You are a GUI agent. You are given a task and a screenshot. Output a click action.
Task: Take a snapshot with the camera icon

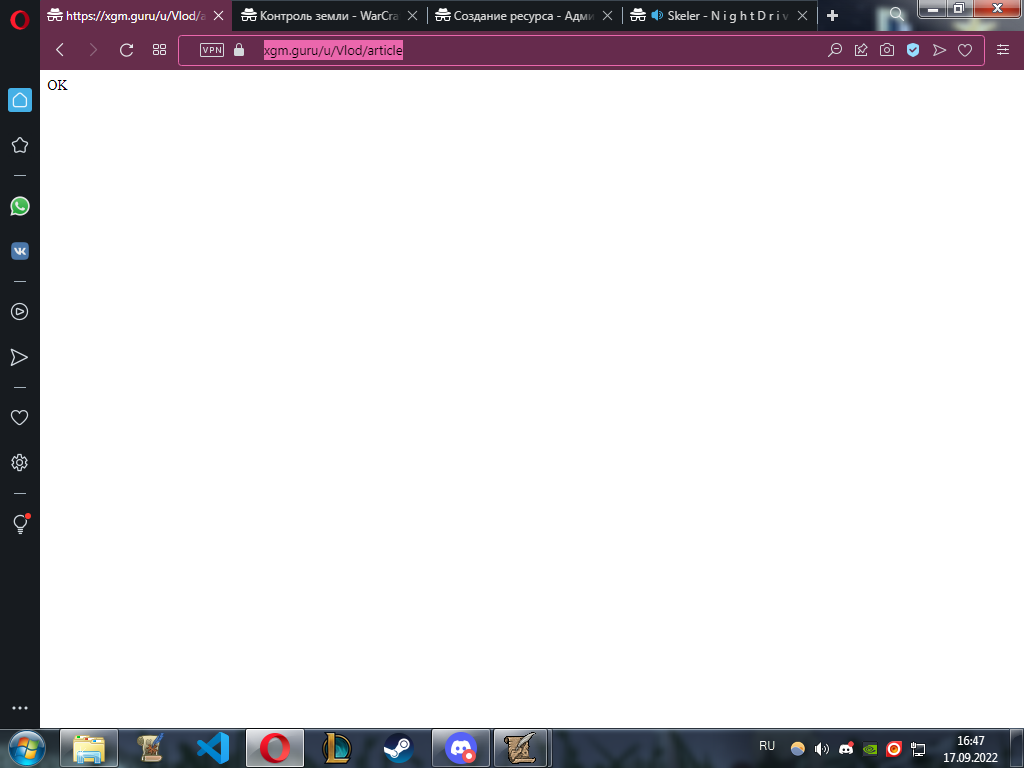887,50
